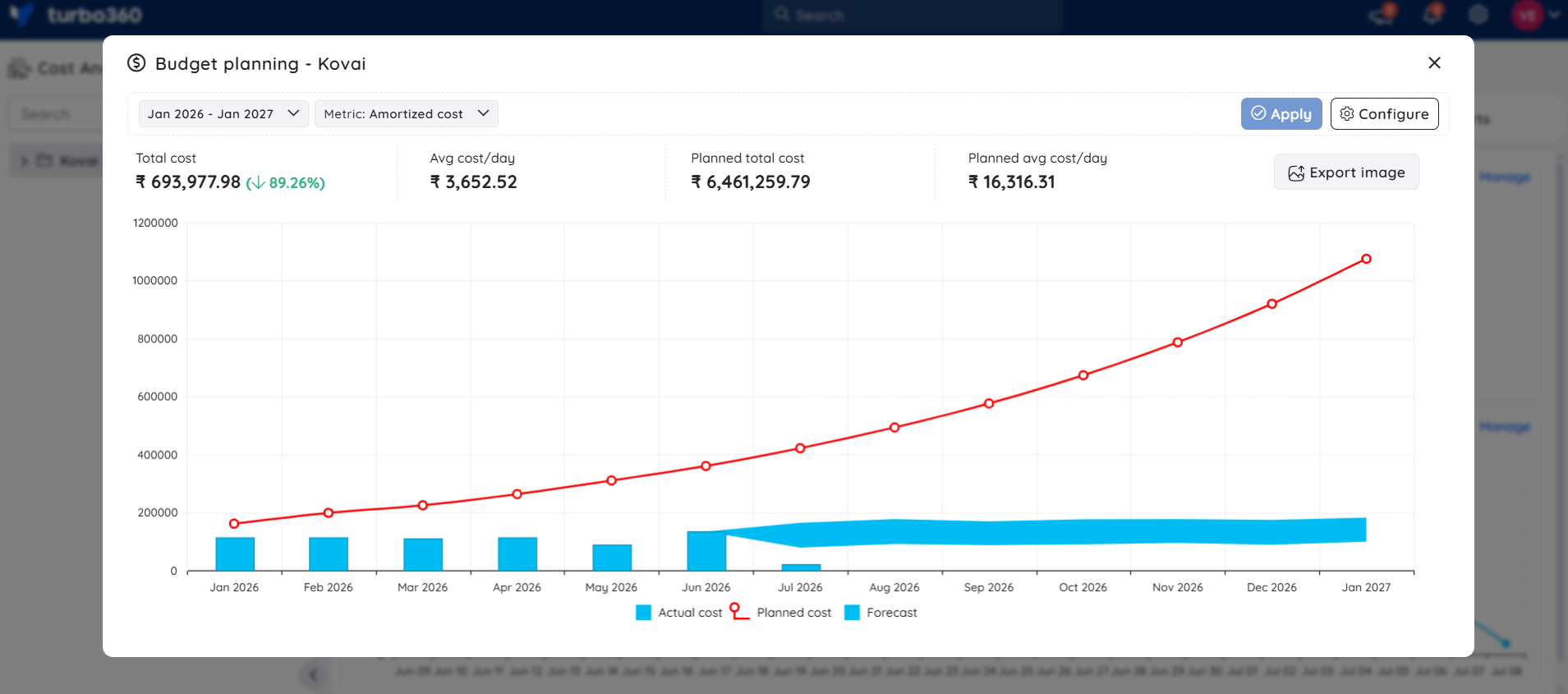Image resolution: width=1568 pixels, height=694 pixels.
Task: Click the Planned total cost value ₹ 6,461,259.79
Action: [751, 182]
